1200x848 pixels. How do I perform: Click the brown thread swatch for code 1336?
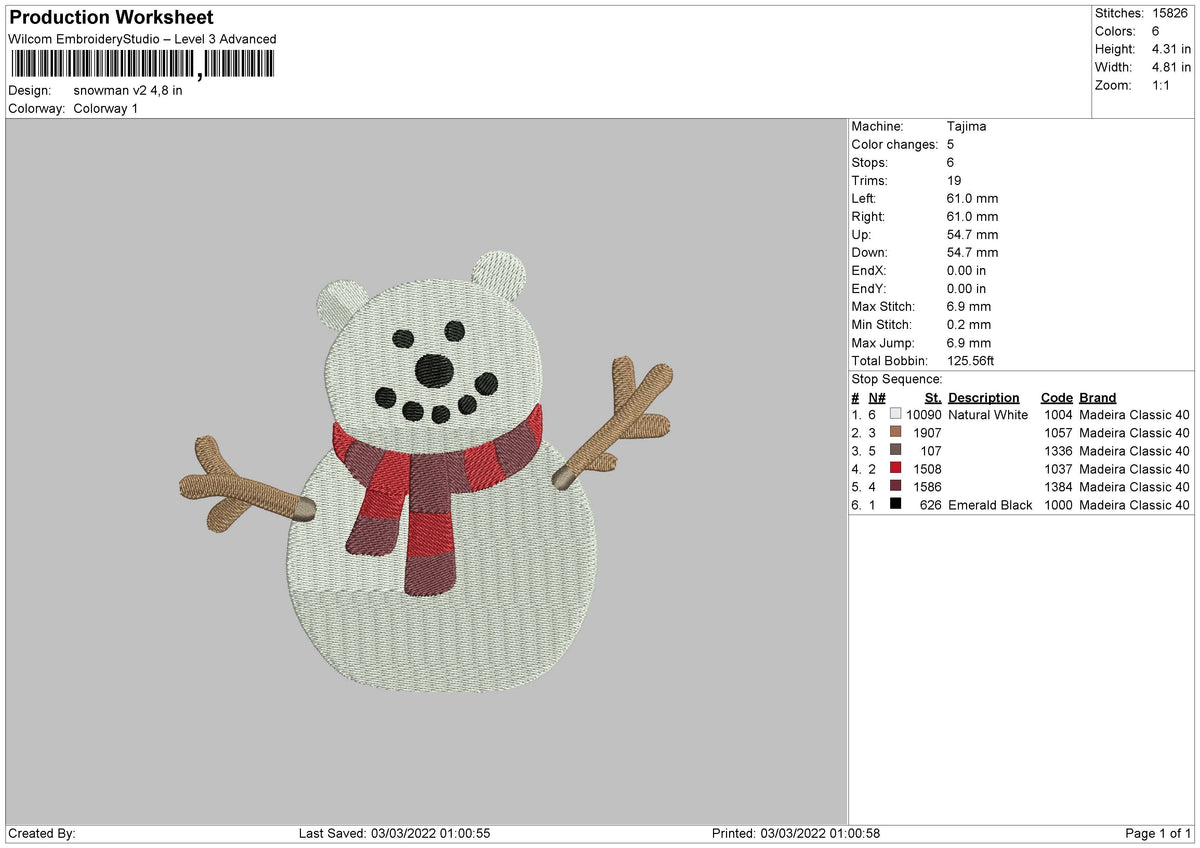[896, 451]
